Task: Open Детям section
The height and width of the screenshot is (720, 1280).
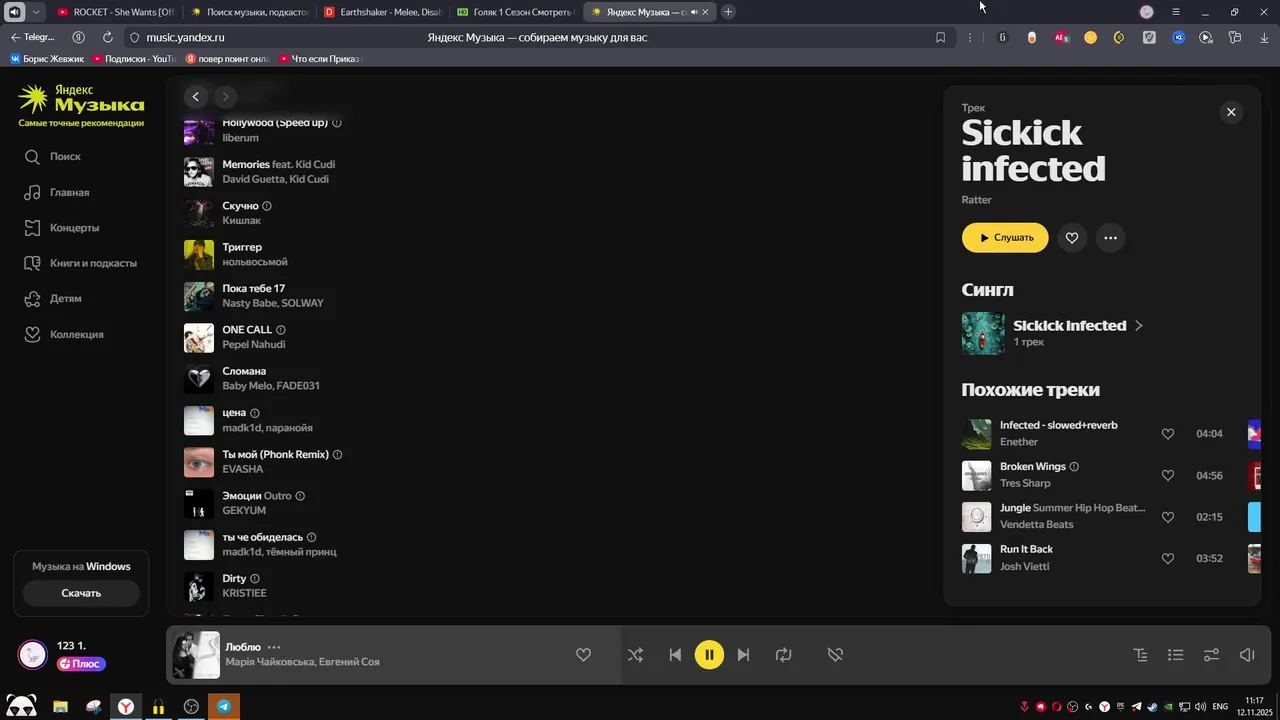Action: [52, 299]
